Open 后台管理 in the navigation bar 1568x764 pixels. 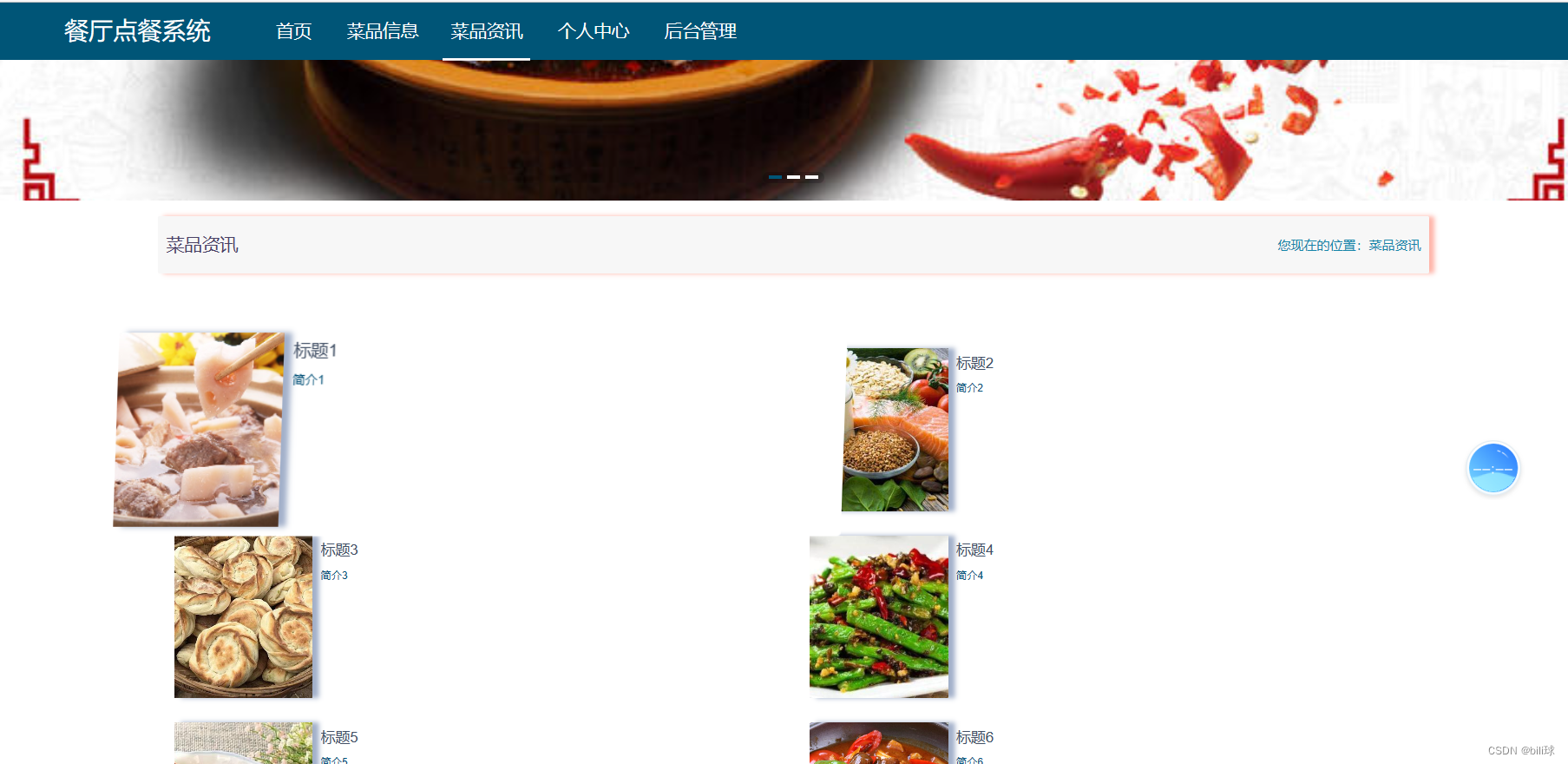[x=700, y=31]
